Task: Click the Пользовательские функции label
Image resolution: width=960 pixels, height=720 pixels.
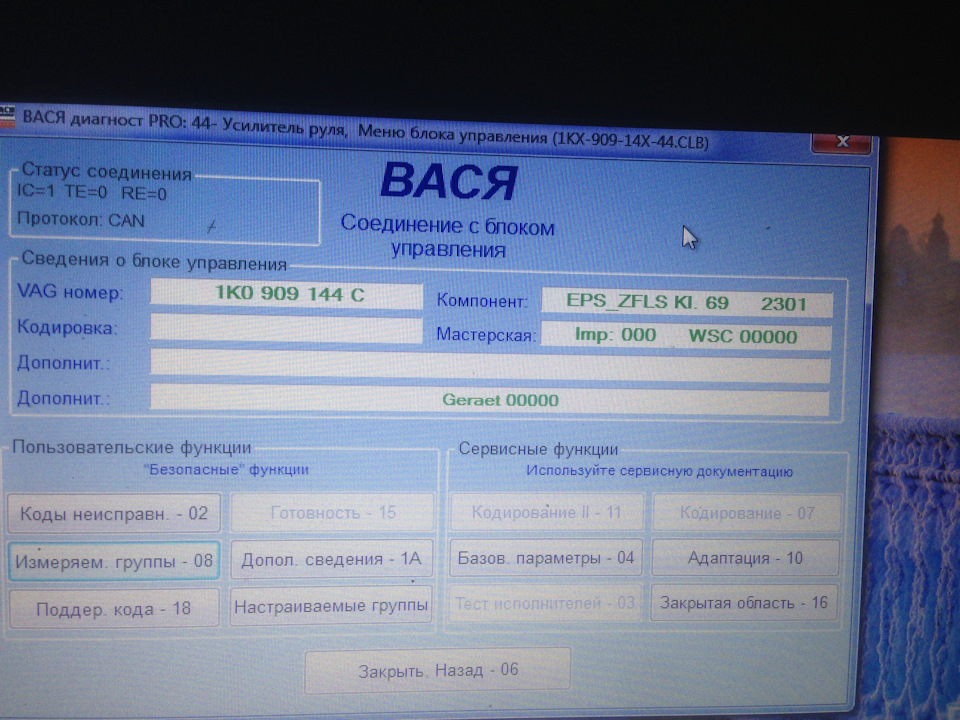Action: coord(132,447)
